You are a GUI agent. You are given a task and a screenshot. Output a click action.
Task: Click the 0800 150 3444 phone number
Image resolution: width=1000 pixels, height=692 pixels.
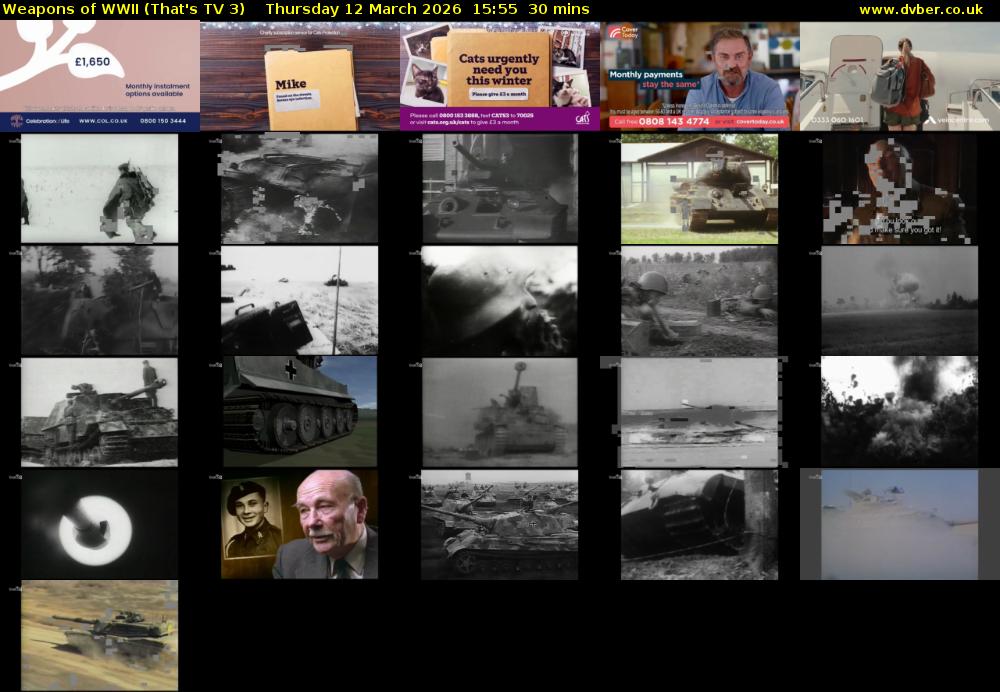coord(163,120)
